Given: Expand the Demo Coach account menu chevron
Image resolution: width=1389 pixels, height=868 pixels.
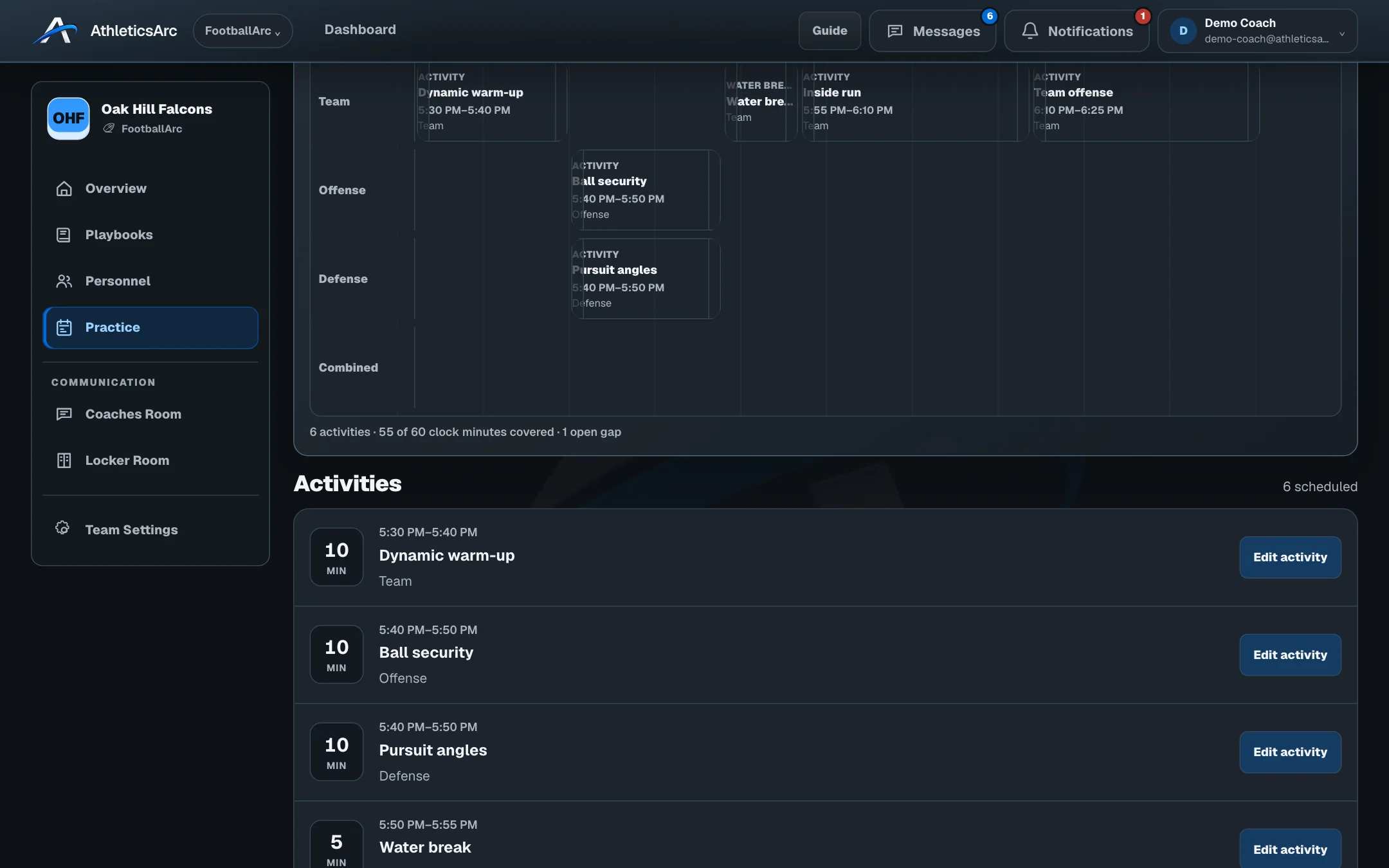Looking at the screenshot, I should point(1342,33).
